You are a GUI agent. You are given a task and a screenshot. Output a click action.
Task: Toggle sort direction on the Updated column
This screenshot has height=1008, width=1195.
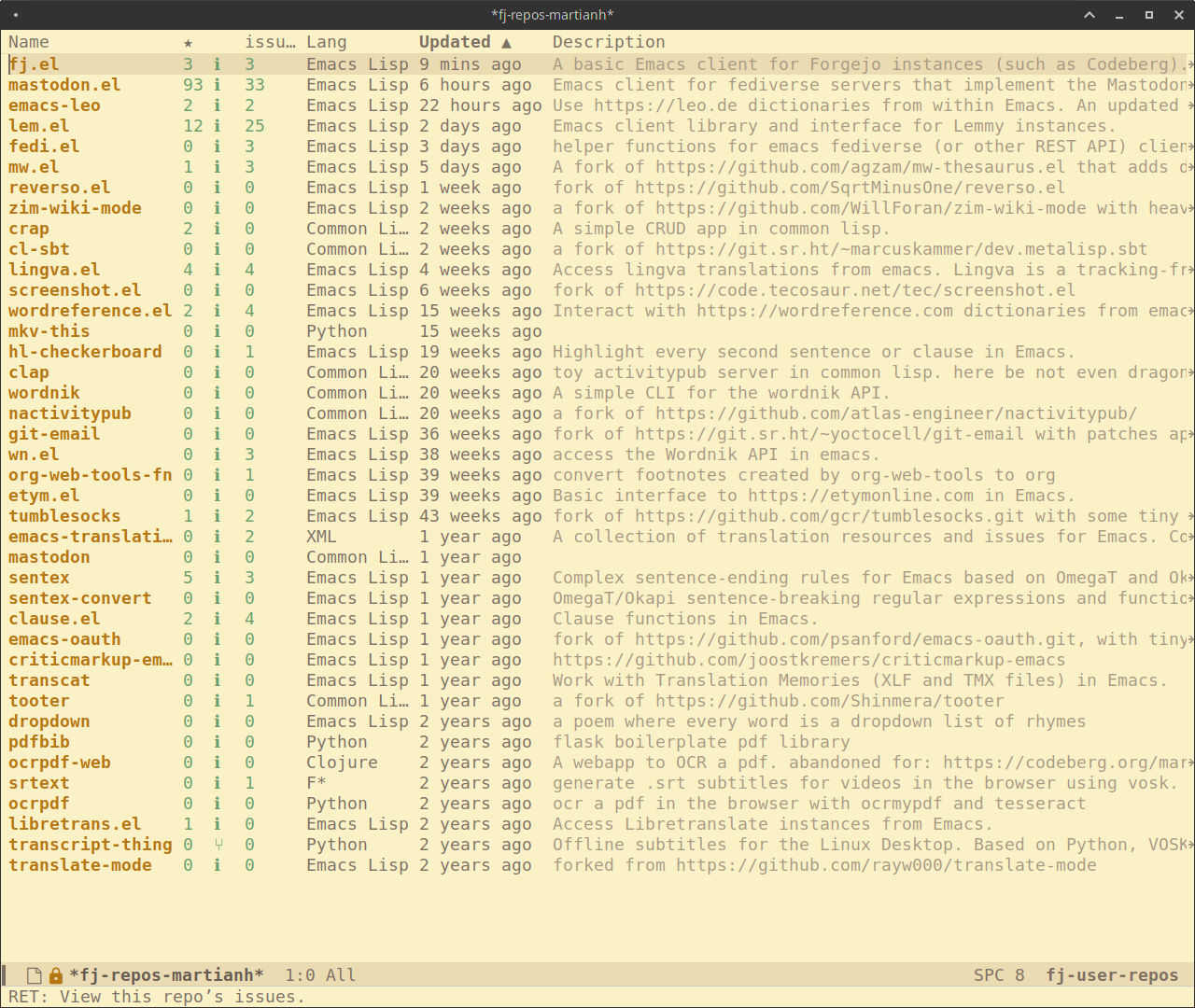click(455, 41)
